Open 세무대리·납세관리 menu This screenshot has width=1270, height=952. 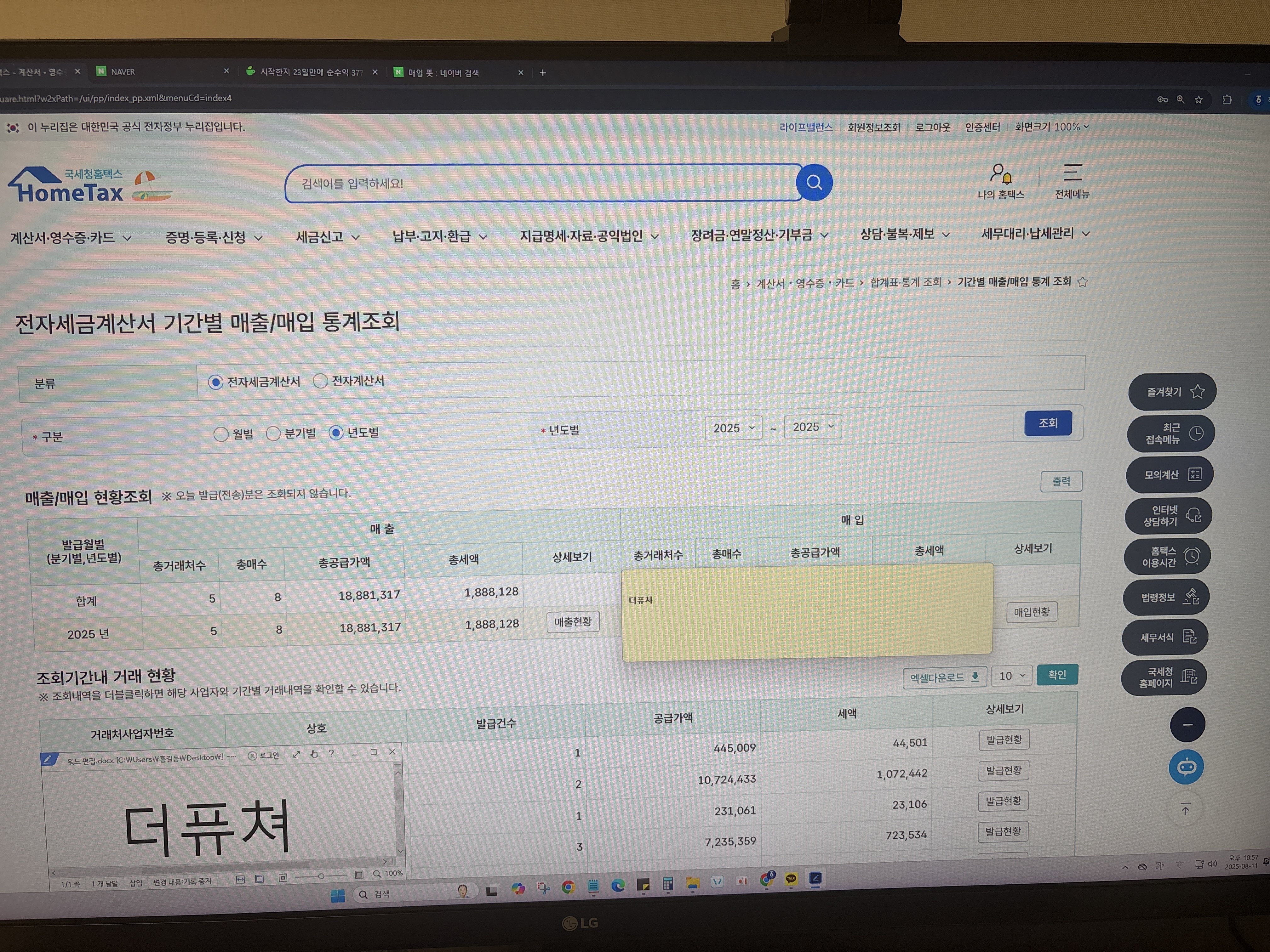point(1035,233)
